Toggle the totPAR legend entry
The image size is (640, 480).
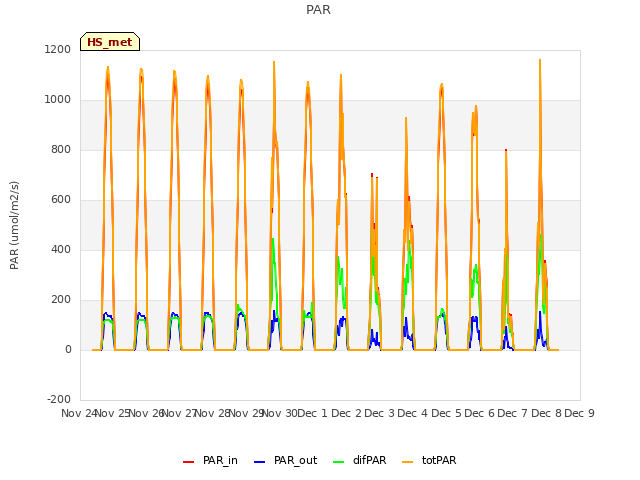point(429,460)
